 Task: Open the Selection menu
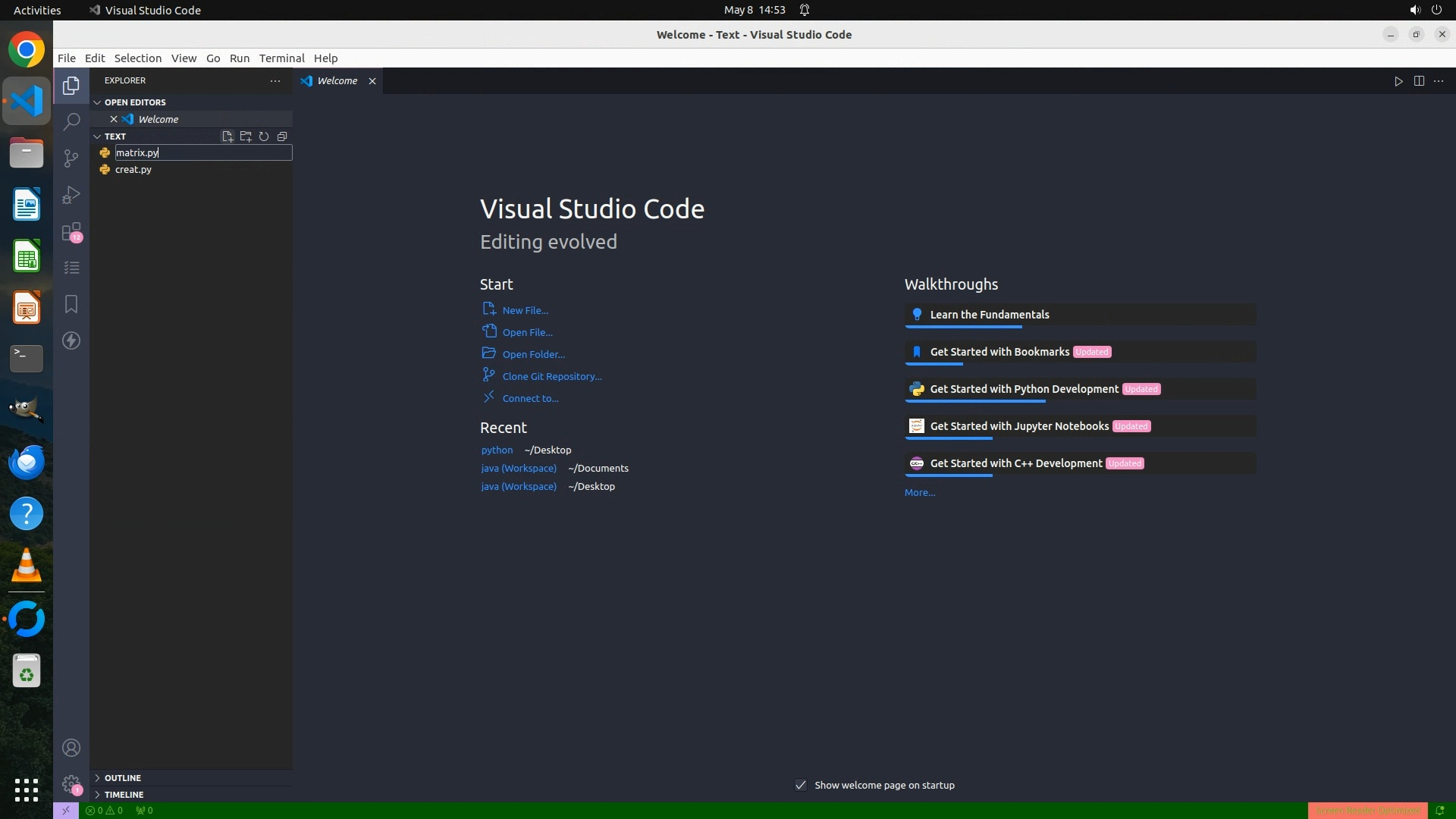pos(137,58)
